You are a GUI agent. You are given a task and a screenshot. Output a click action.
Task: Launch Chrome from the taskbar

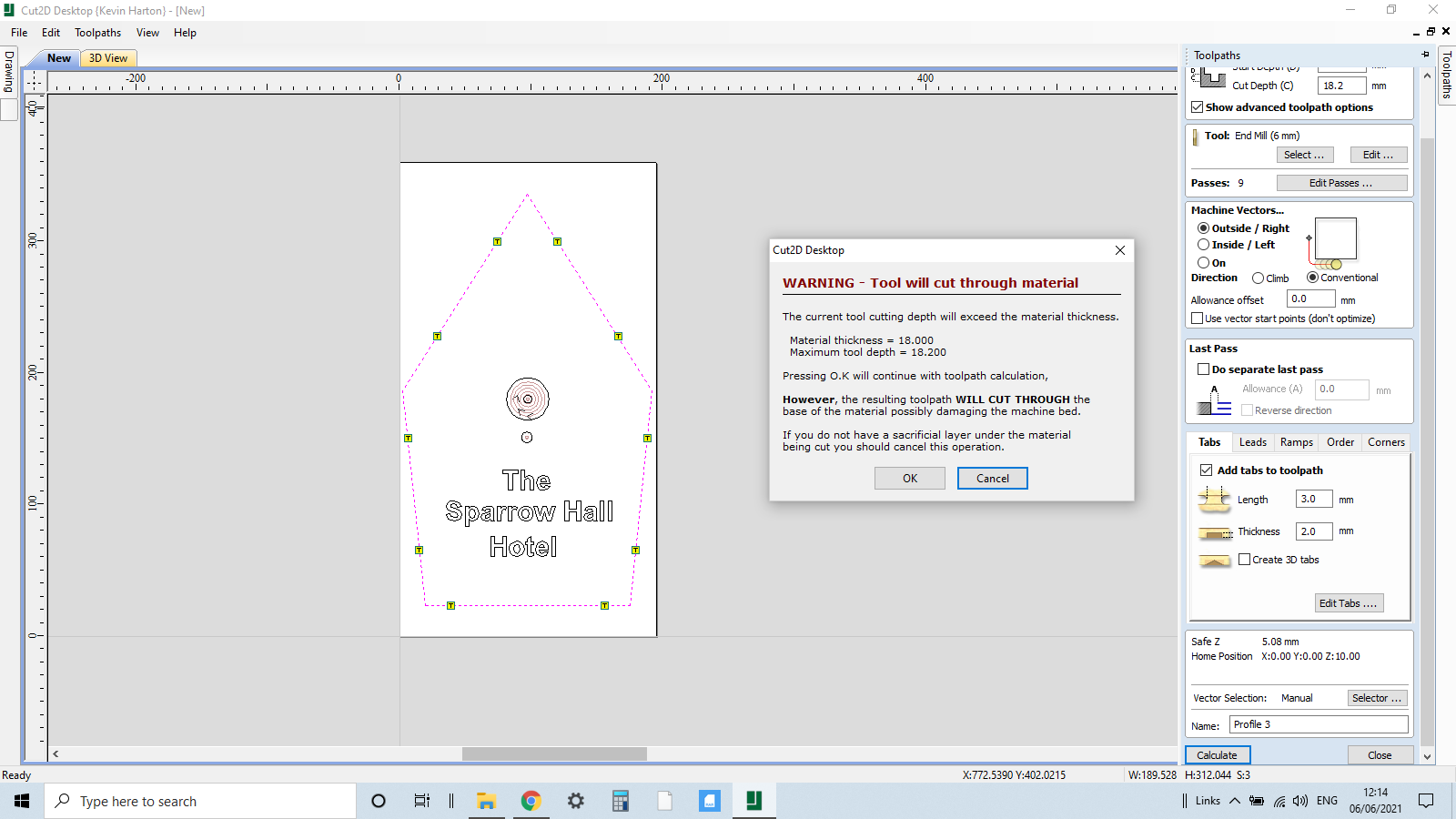tap(531, 801)
